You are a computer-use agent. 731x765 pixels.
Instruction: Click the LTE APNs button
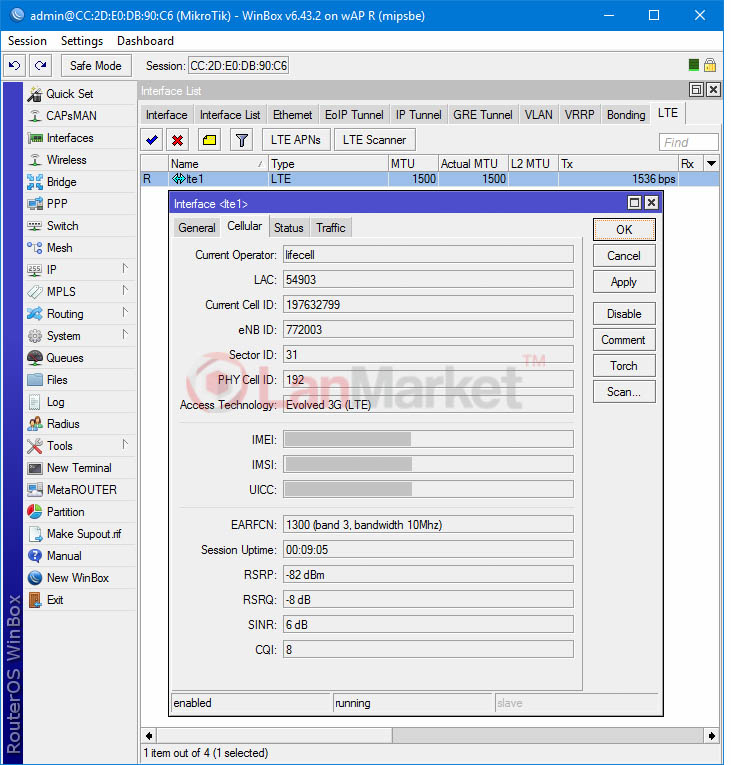tap(296, 140)
